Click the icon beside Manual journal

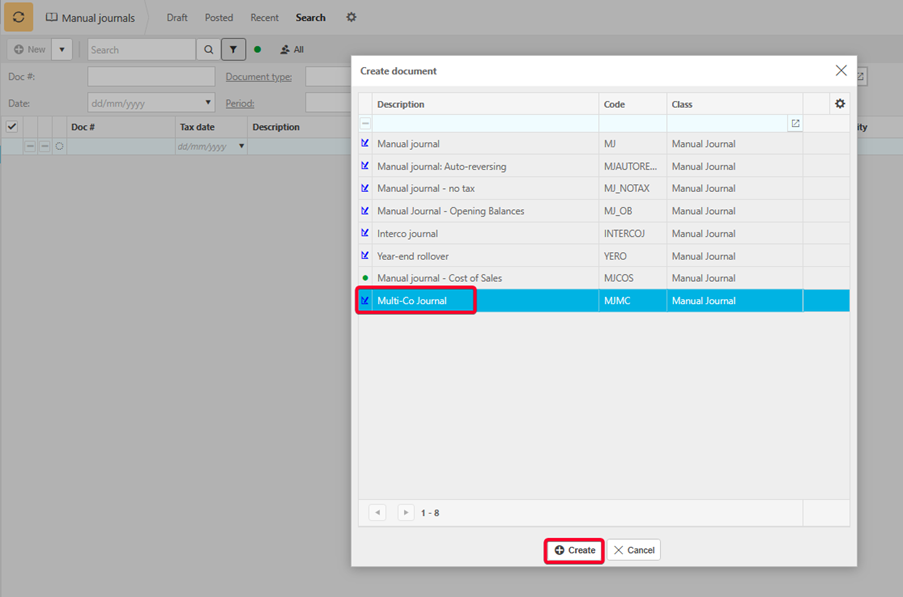coord(365,143)
